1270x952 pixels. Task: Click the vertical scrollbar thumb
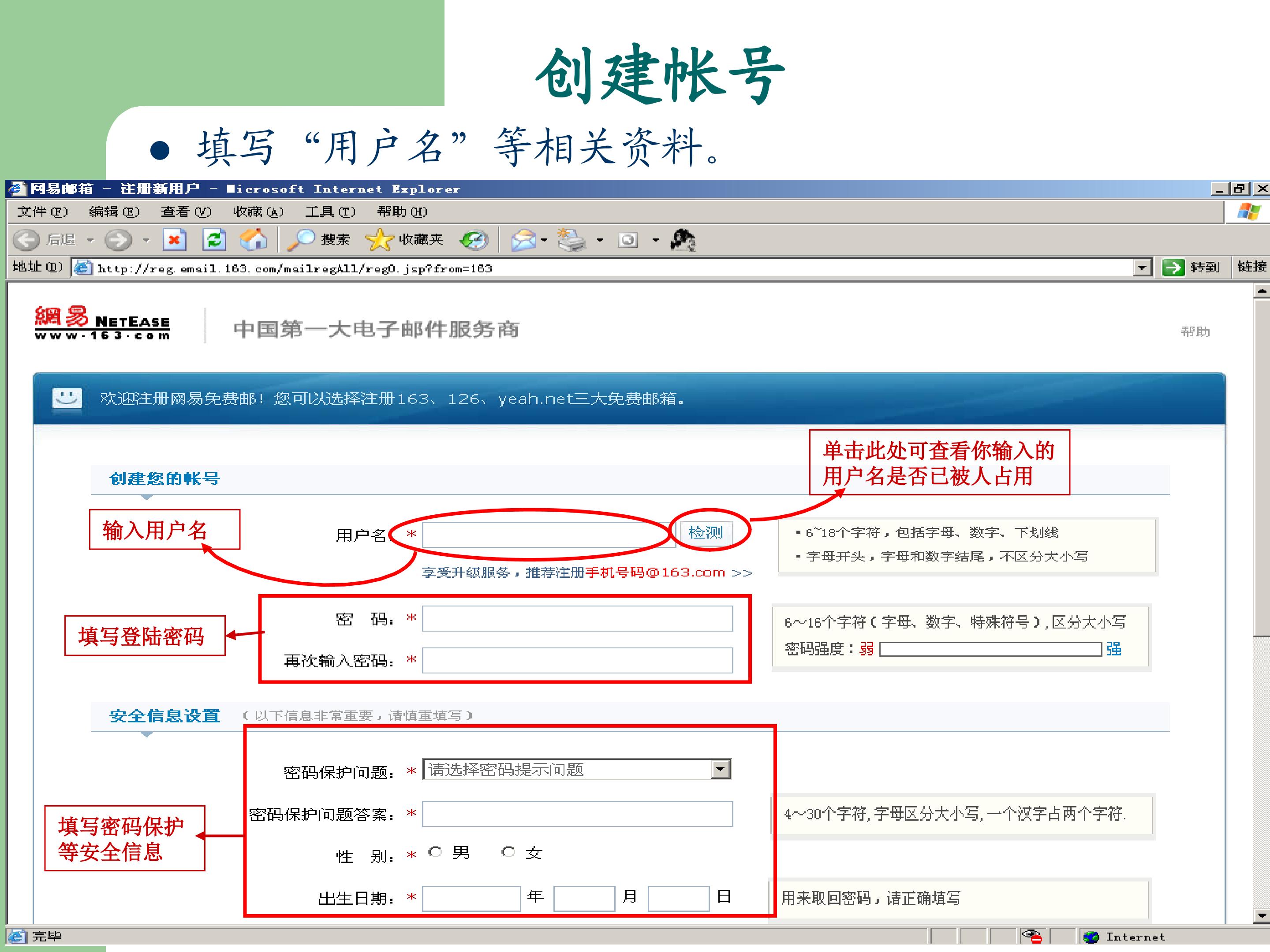point(1261,467)
